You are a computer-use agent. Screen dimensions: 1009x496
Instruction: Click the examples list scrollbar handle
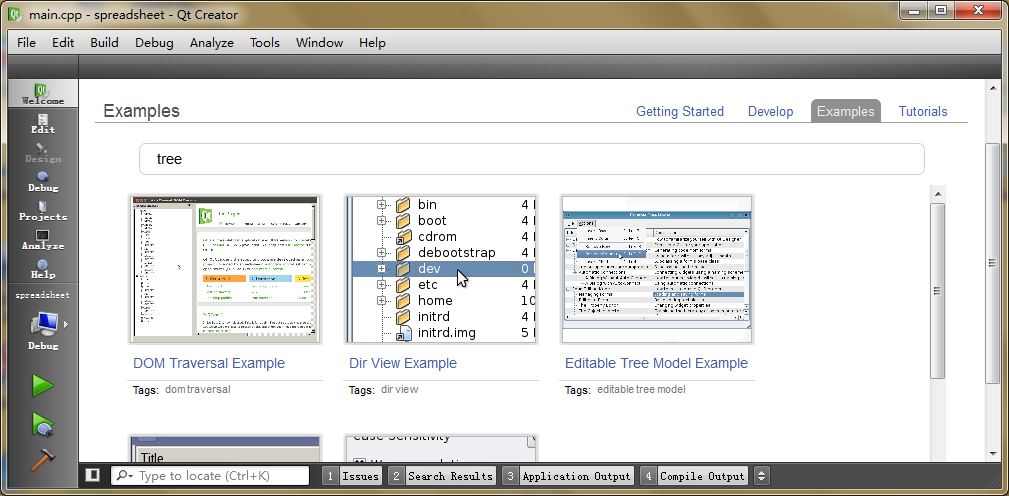coord(938,291)
